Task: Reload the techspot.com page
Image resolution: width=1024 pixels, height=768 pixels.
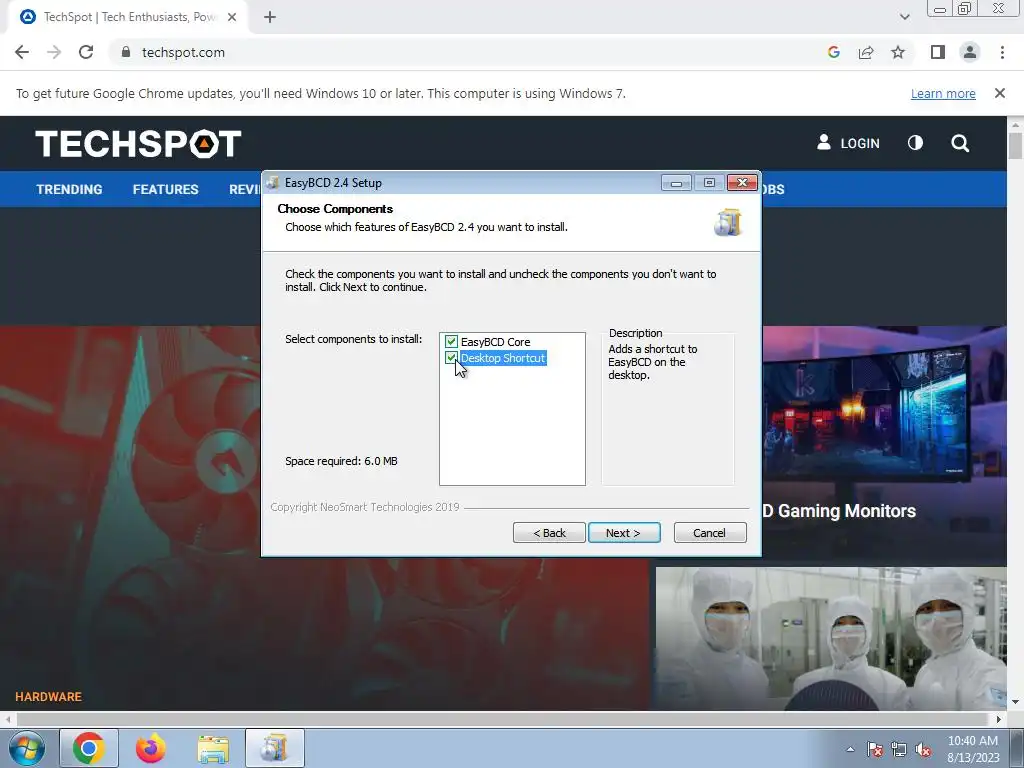Action: point(86,52)
